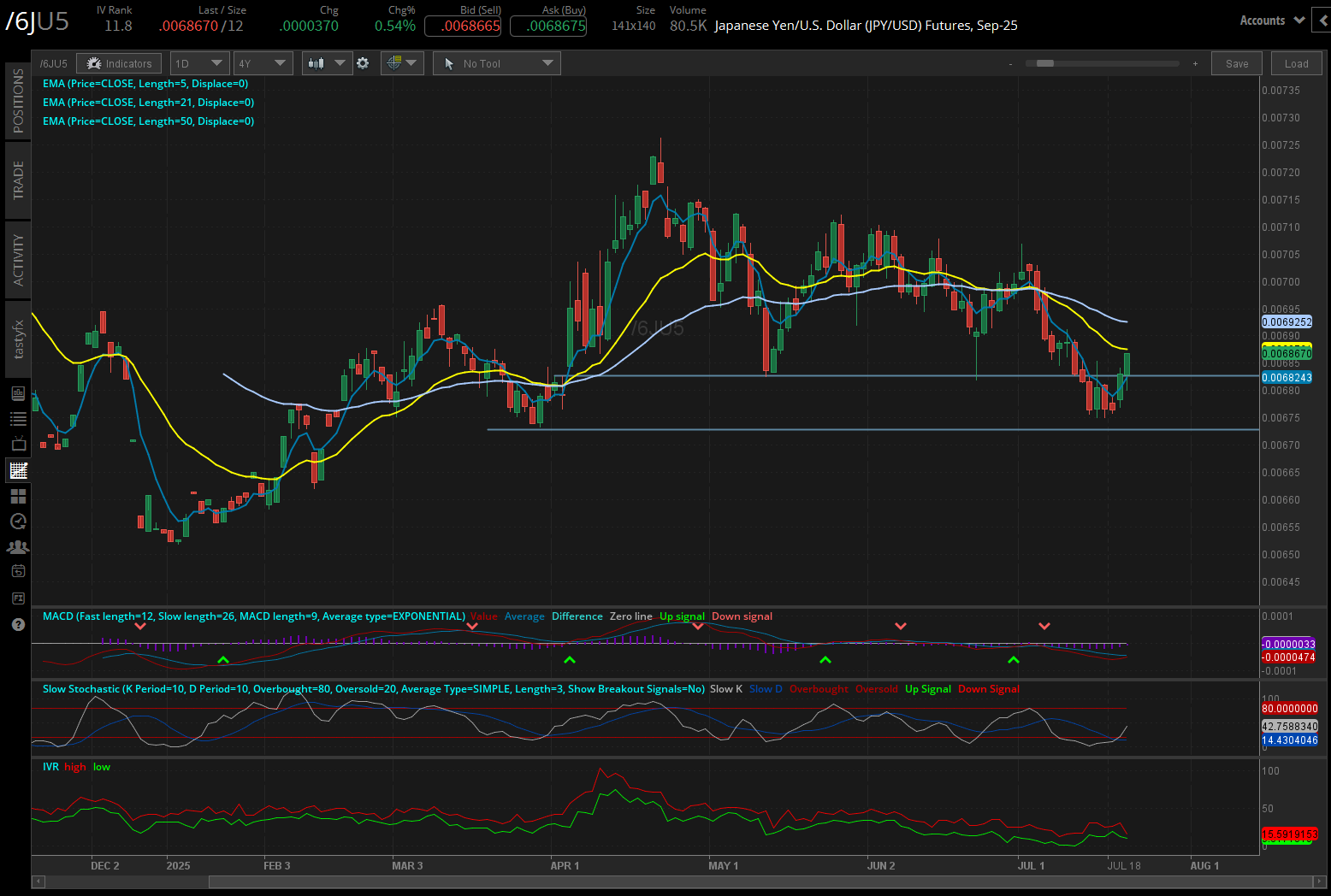Open the 1D timeframe dropdown
Screen dimensions: 1331x896
click(x=198, y=62)
